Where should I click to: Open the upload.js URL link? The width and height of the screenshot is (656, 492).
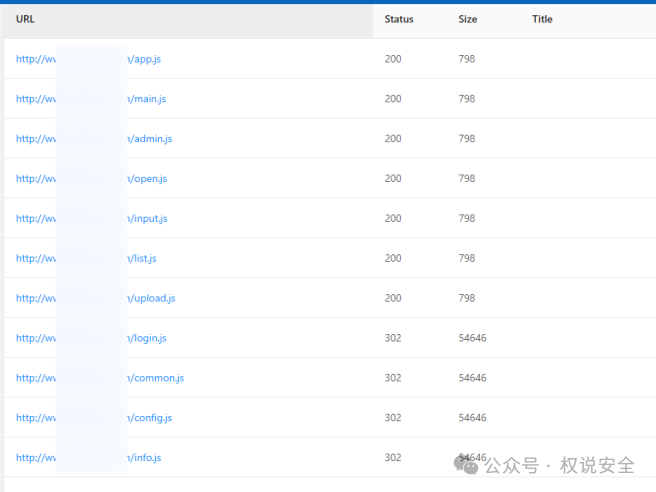(x=95, y=298)
